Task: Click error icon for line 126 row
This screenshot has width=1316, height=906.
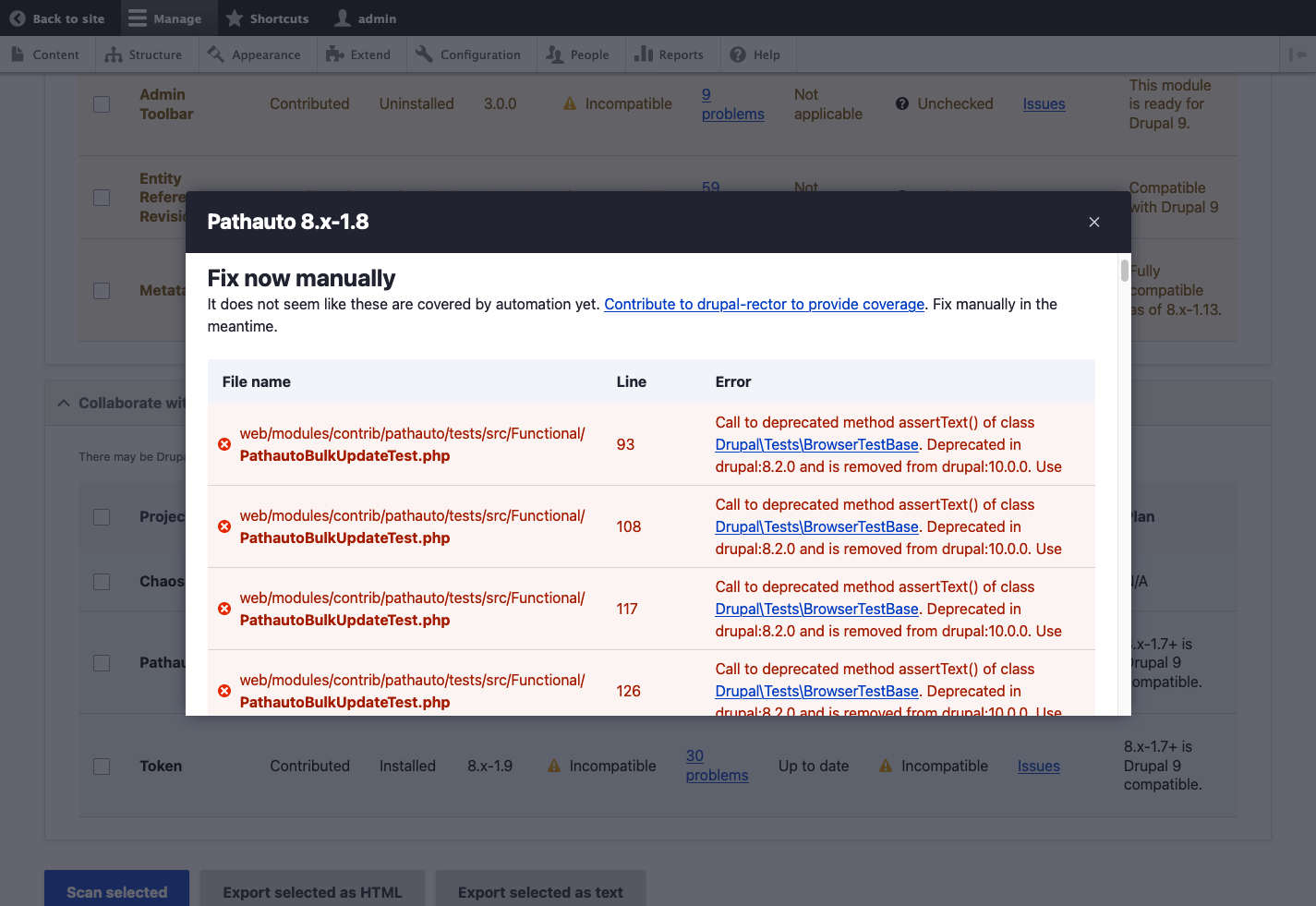Action: click(x=224, y=691)
